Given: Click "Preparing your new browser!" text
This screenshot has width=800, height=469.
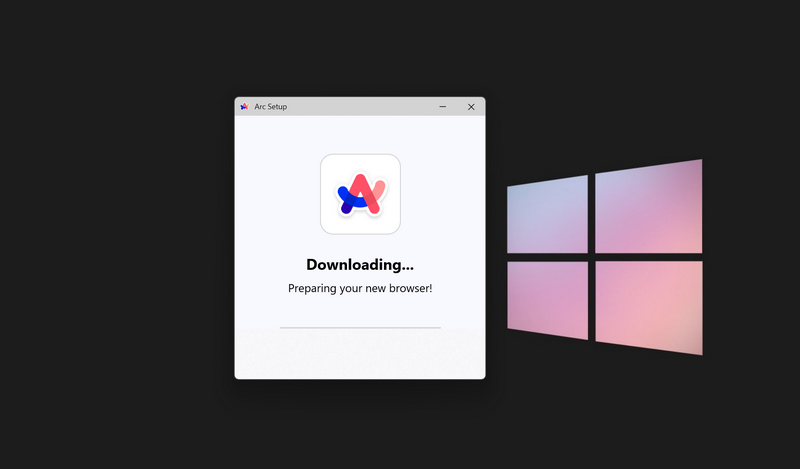Looking at the screenshot, I should (360, 288).
